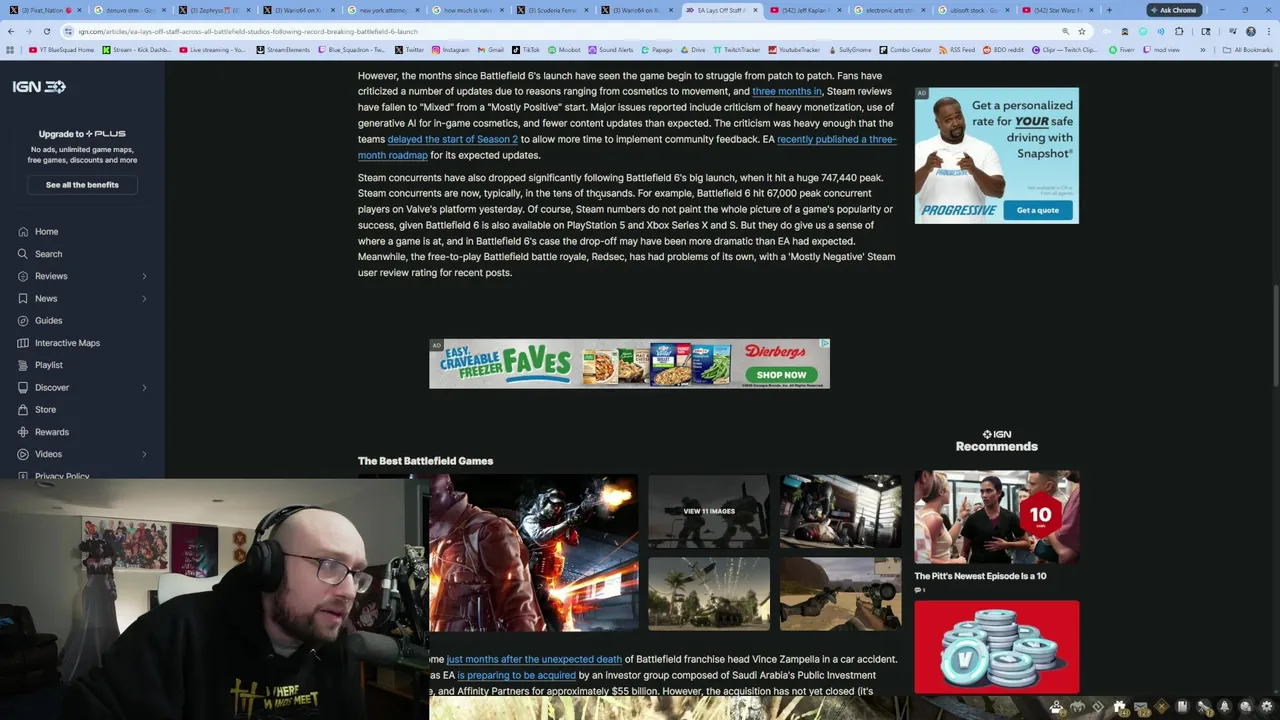Expand the Discover submenu arrow
Image resolution: width=1280 pixels, height=720 pixels.
pyautogui.click(x=144, y=387)
